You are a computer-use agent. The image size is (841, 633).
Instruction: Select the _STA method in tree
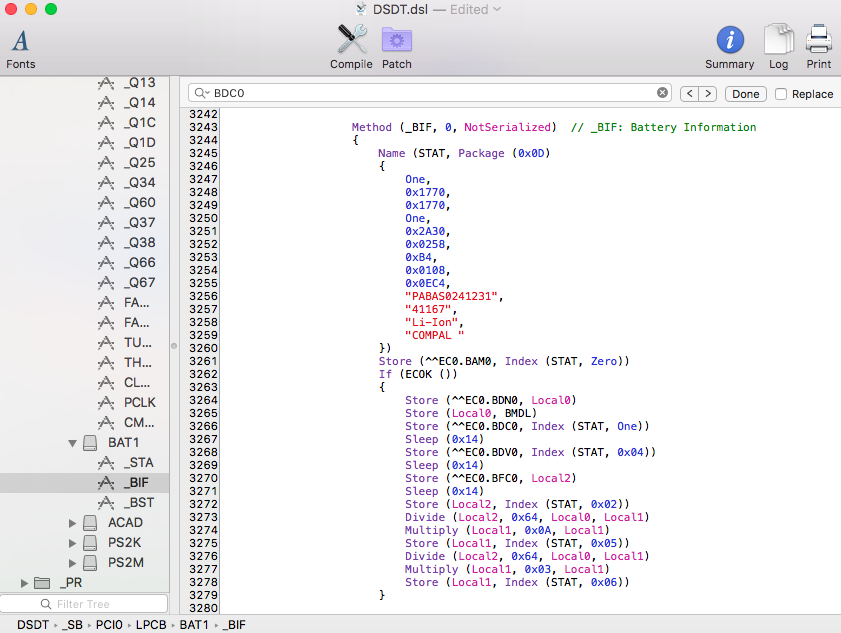coord(138,462)
